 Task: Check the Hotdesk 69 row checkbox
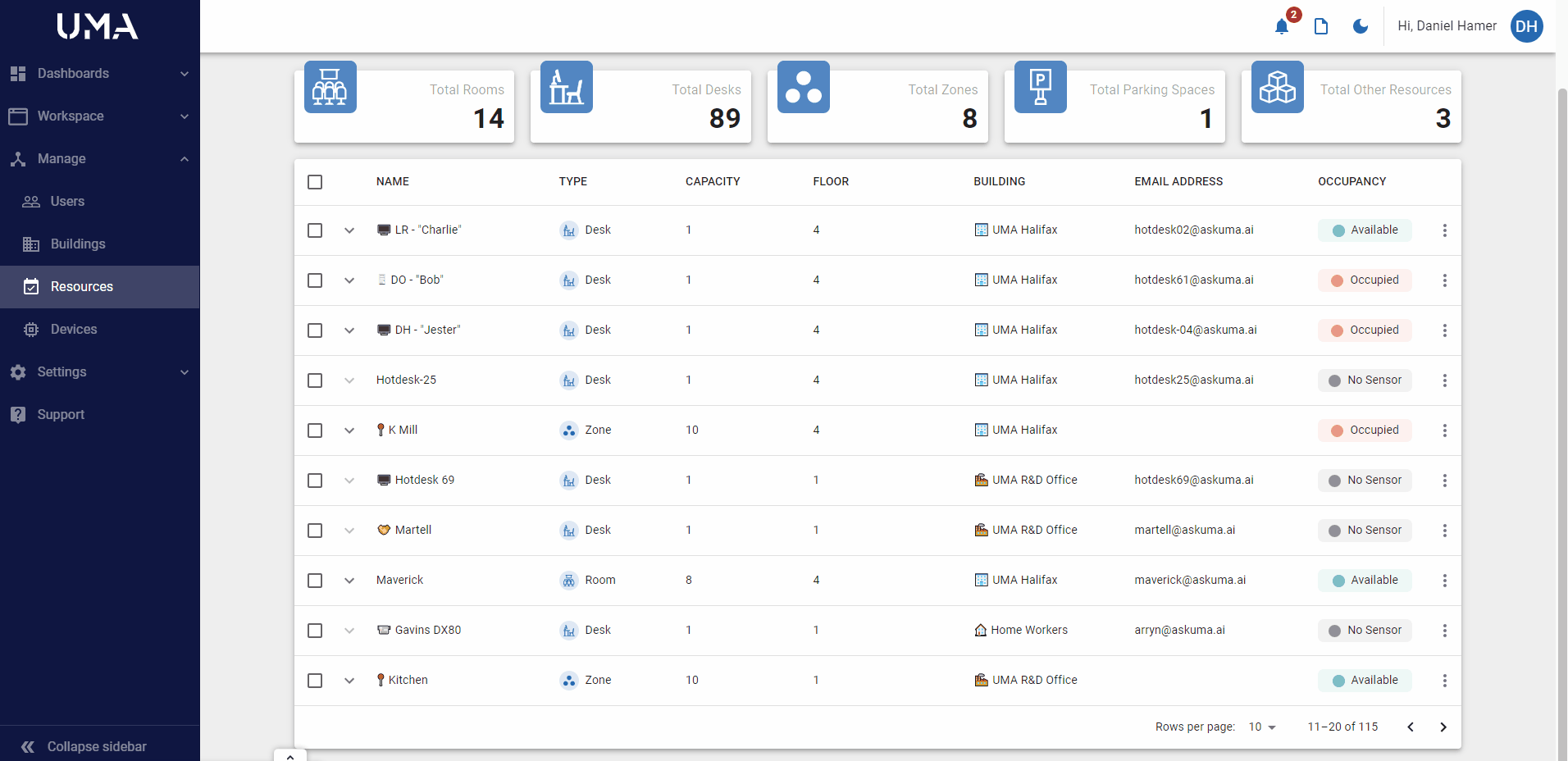tap(315, 481)
